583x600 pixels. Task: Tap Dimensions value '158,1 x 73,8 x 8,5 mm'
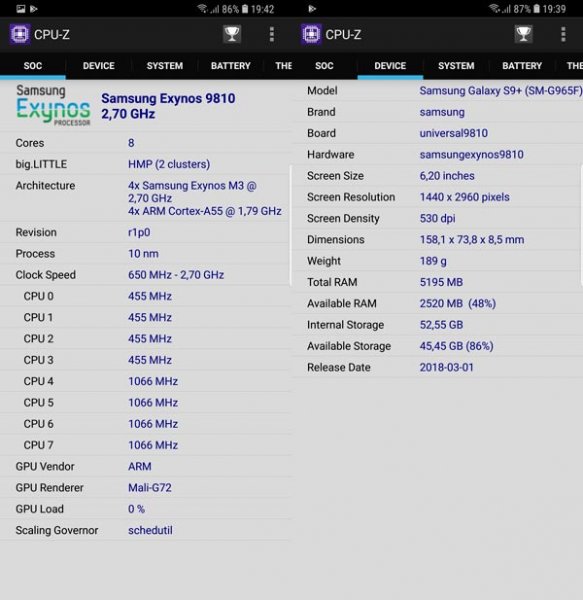[x=472, y=240]
